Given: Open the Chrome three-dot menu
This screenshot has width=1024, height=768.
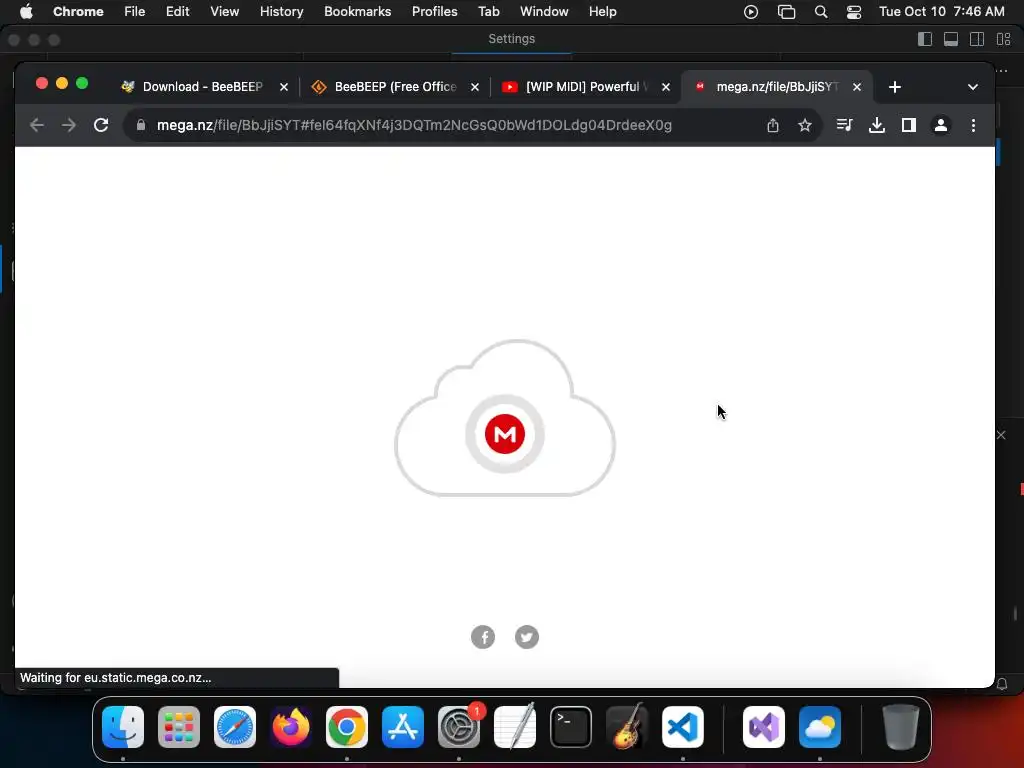Looking at the screenshot, I should click(973, 125).
